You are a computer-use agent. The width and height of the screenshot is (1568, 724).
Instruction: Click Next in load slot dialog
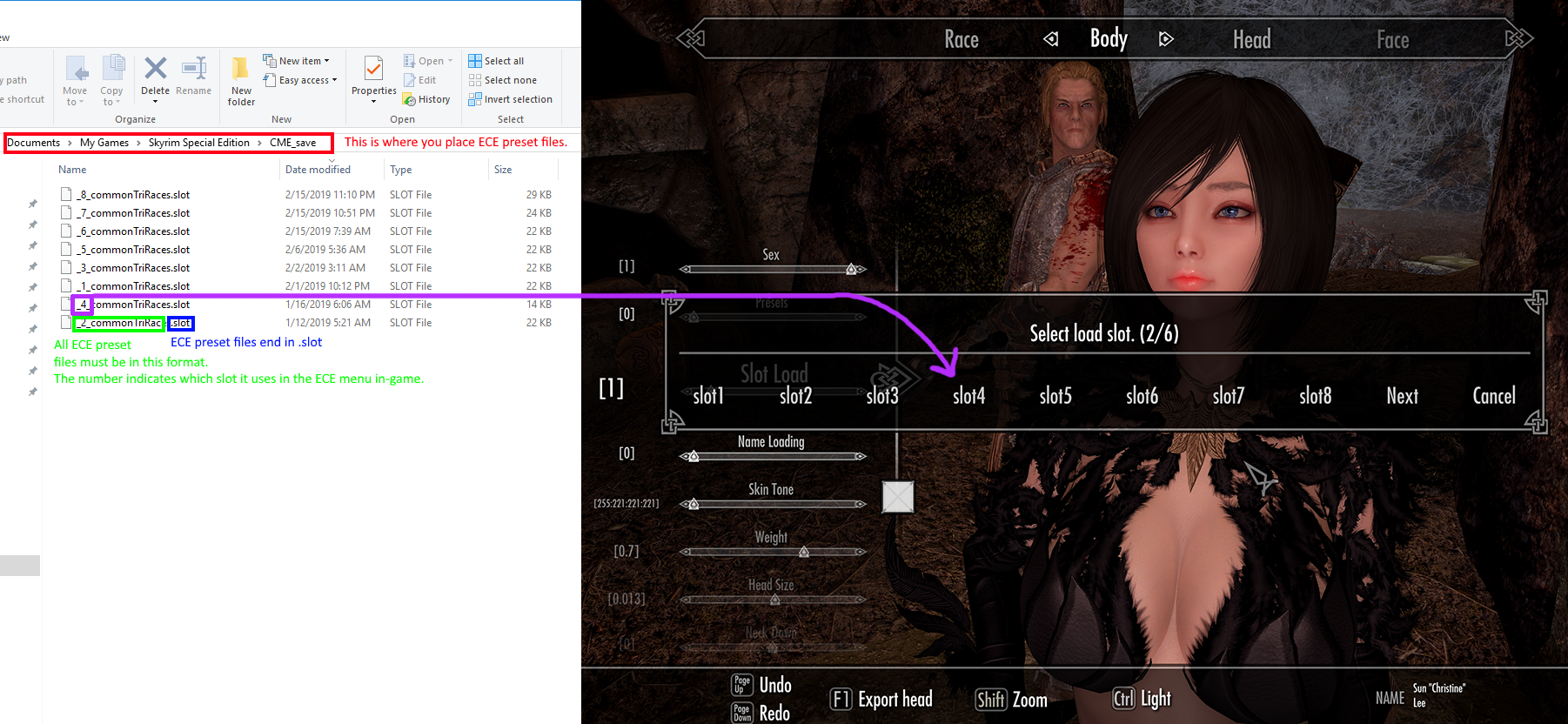click(1402, 396)
